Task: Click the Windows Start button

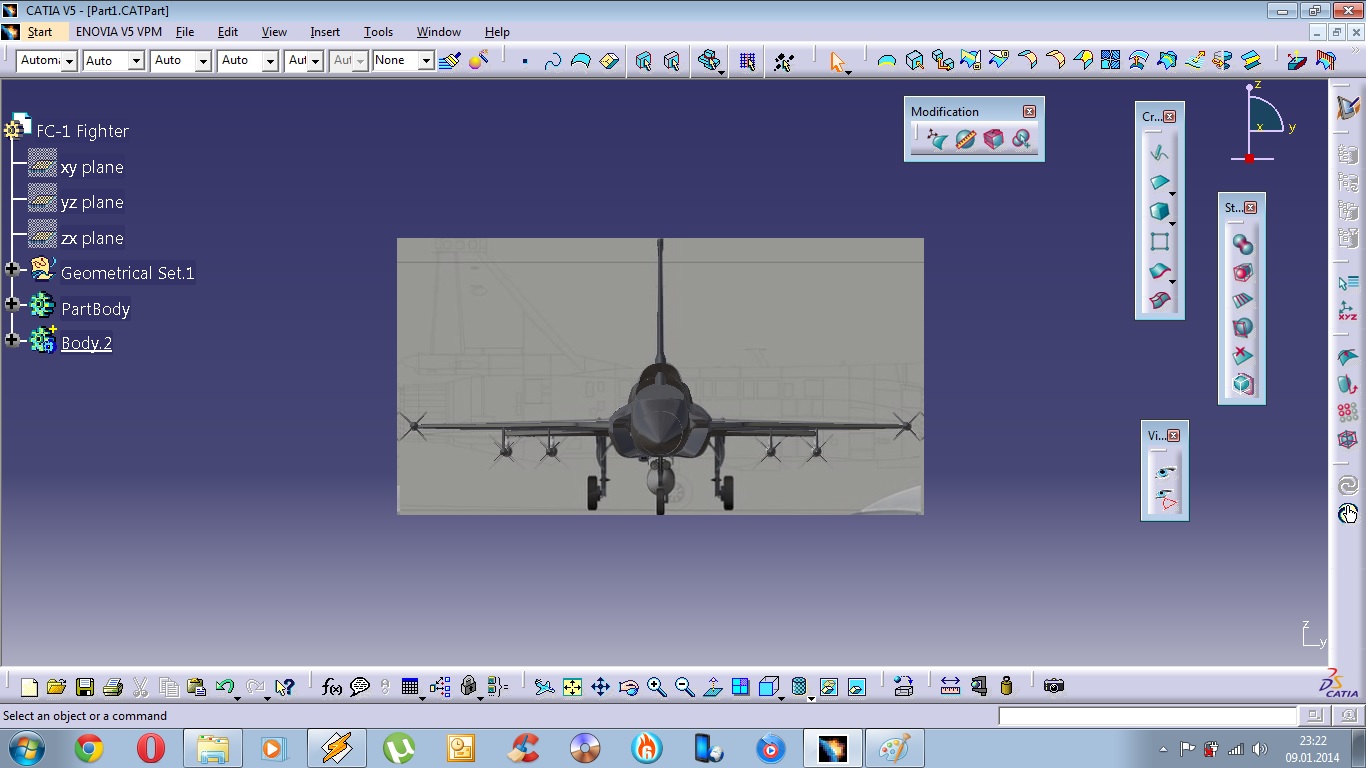Action: (26, 748)
